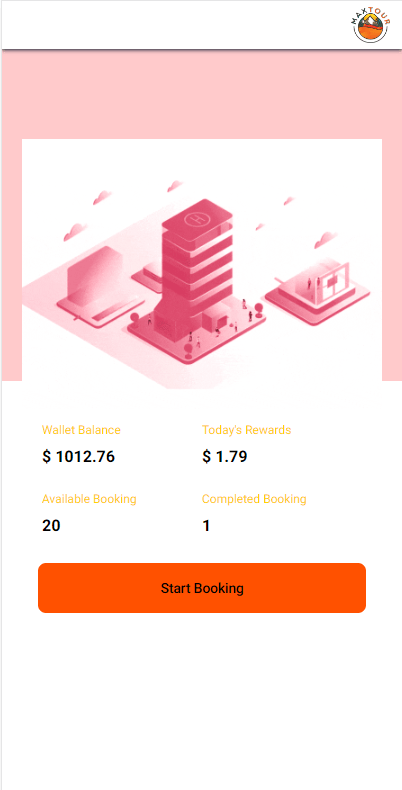402x790 pixels.
Task: Click the cloud above the laptop
Action: pyautogui.click(x=76, y=232)
